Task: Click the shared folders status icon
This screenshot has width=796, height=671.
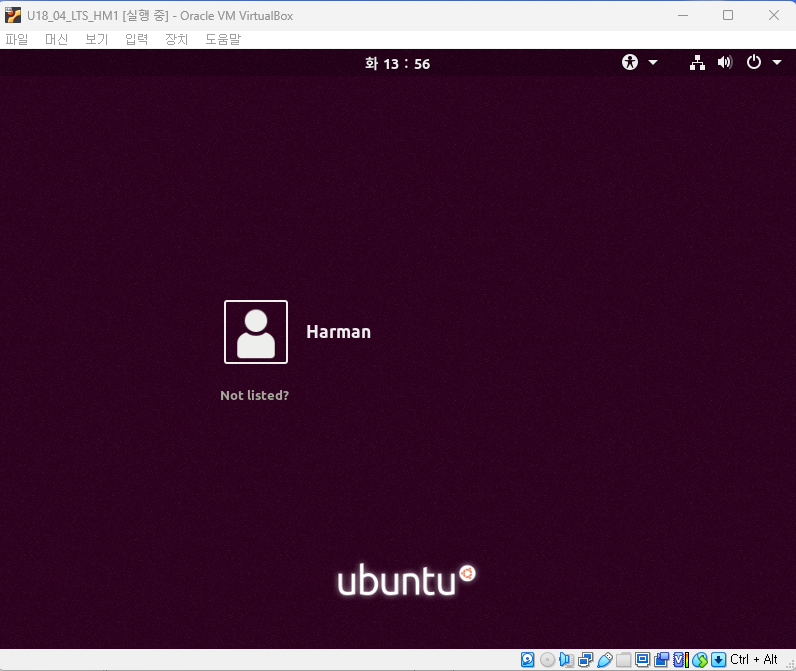Action: coord(623,659)
